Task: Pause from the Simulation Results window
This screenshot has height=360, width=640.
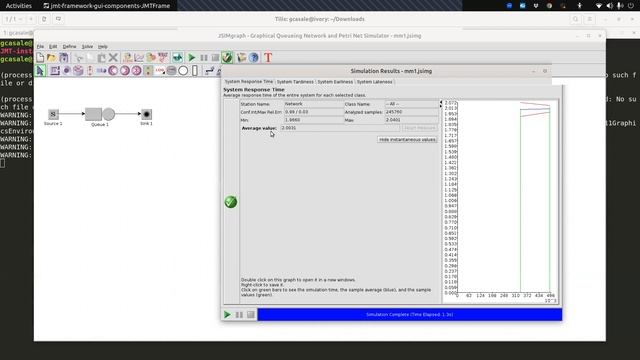Action: point(239,315)
